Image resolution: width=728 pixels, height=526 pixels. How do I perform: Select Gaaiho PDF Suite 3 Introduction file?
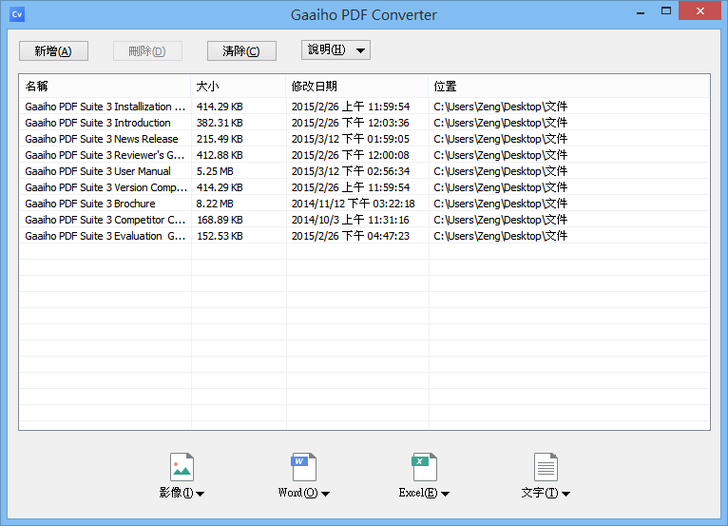coord(98,123)
